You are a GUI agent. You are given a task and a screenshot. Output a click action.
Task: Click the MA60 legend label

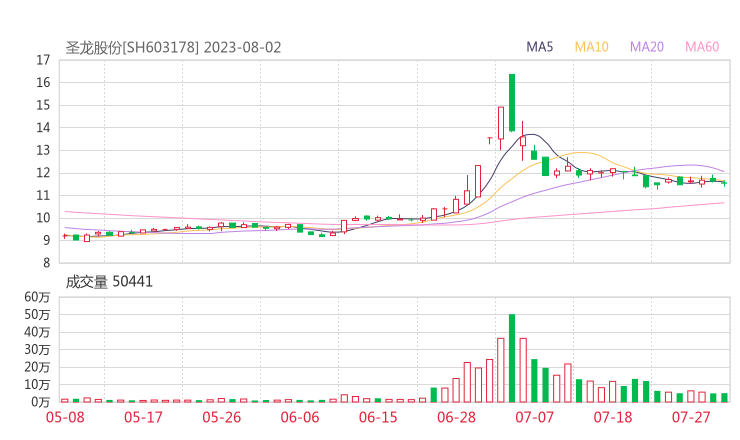[x=702, y=47]
